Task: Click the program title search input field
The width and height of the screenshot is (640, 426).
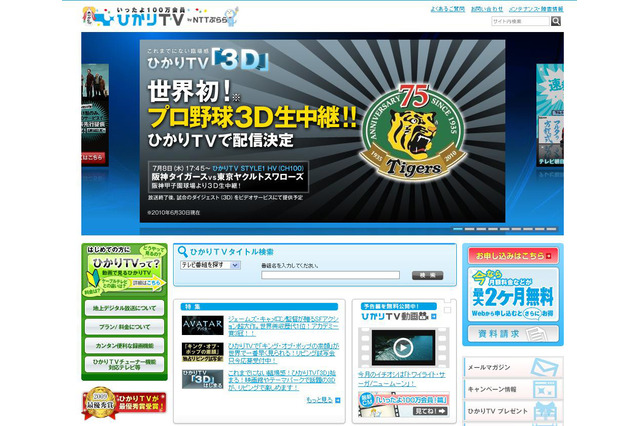Action: pos(330,275)
